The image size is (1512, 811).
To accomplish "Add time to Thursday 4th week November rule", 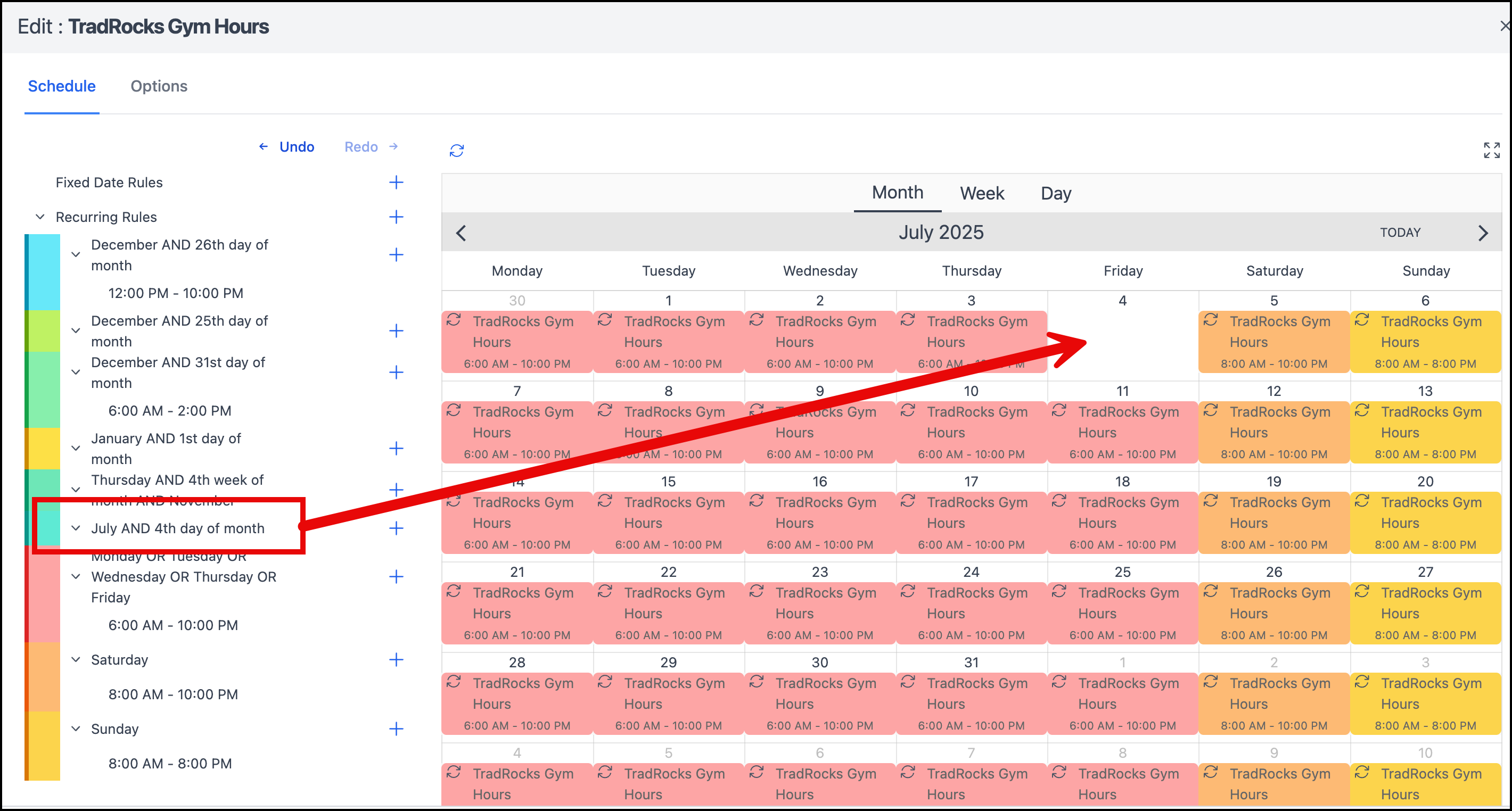I will [396, 490].
